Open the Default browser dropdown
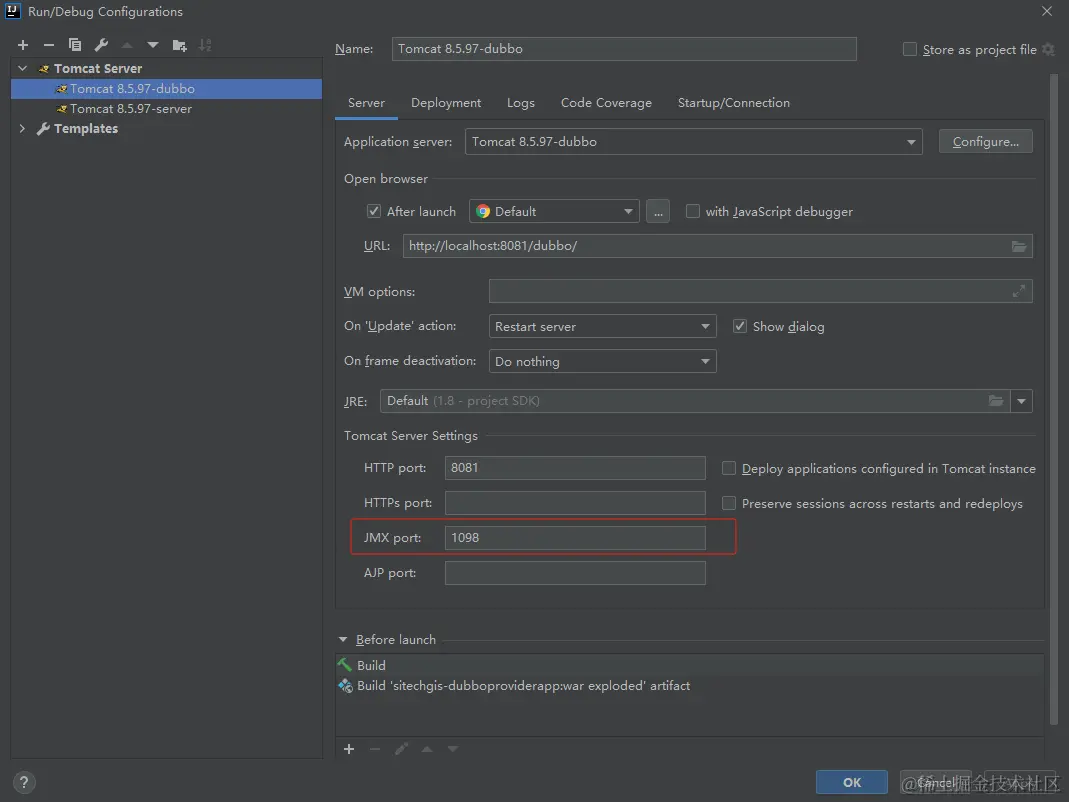 (x=554, y=211)
